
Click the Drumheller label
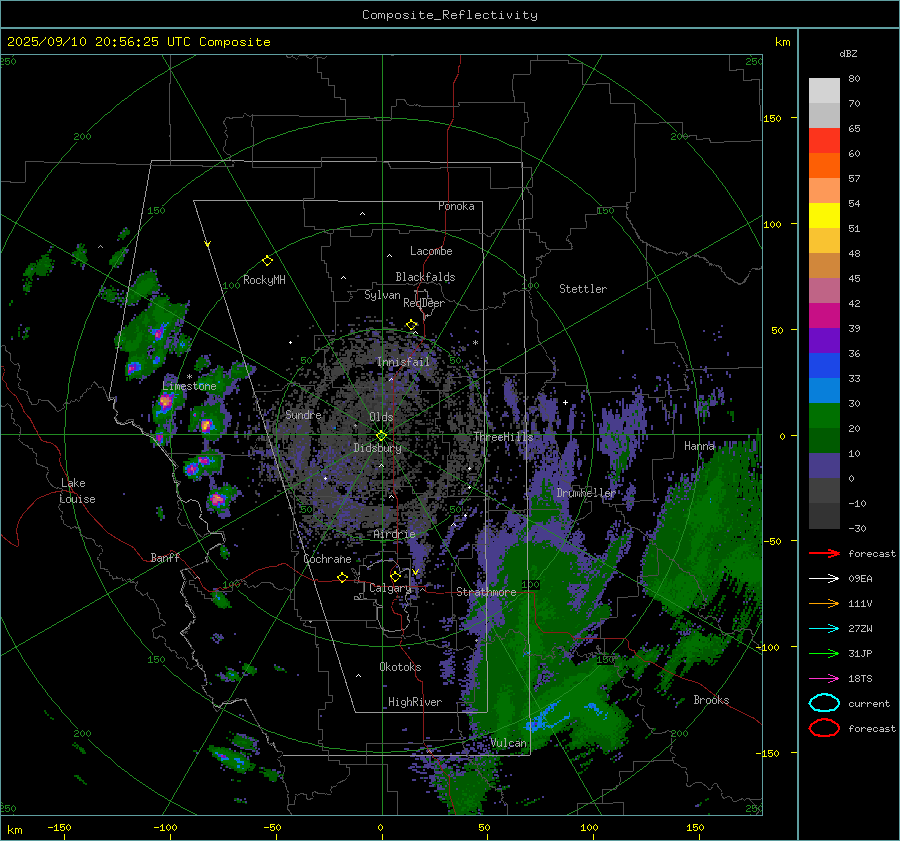point(586,493)
